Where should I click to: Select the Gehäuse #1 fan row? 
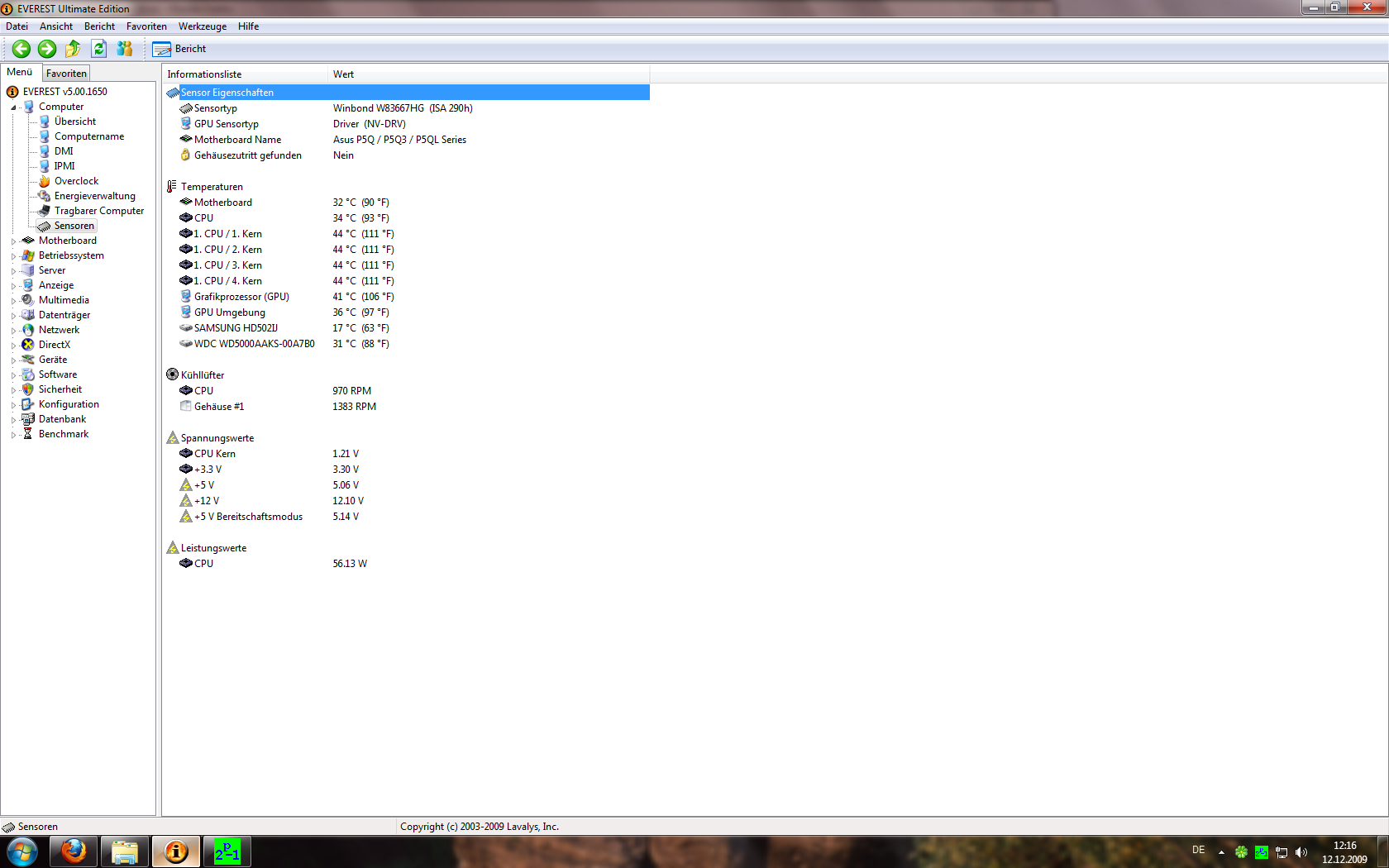[408, 407]
